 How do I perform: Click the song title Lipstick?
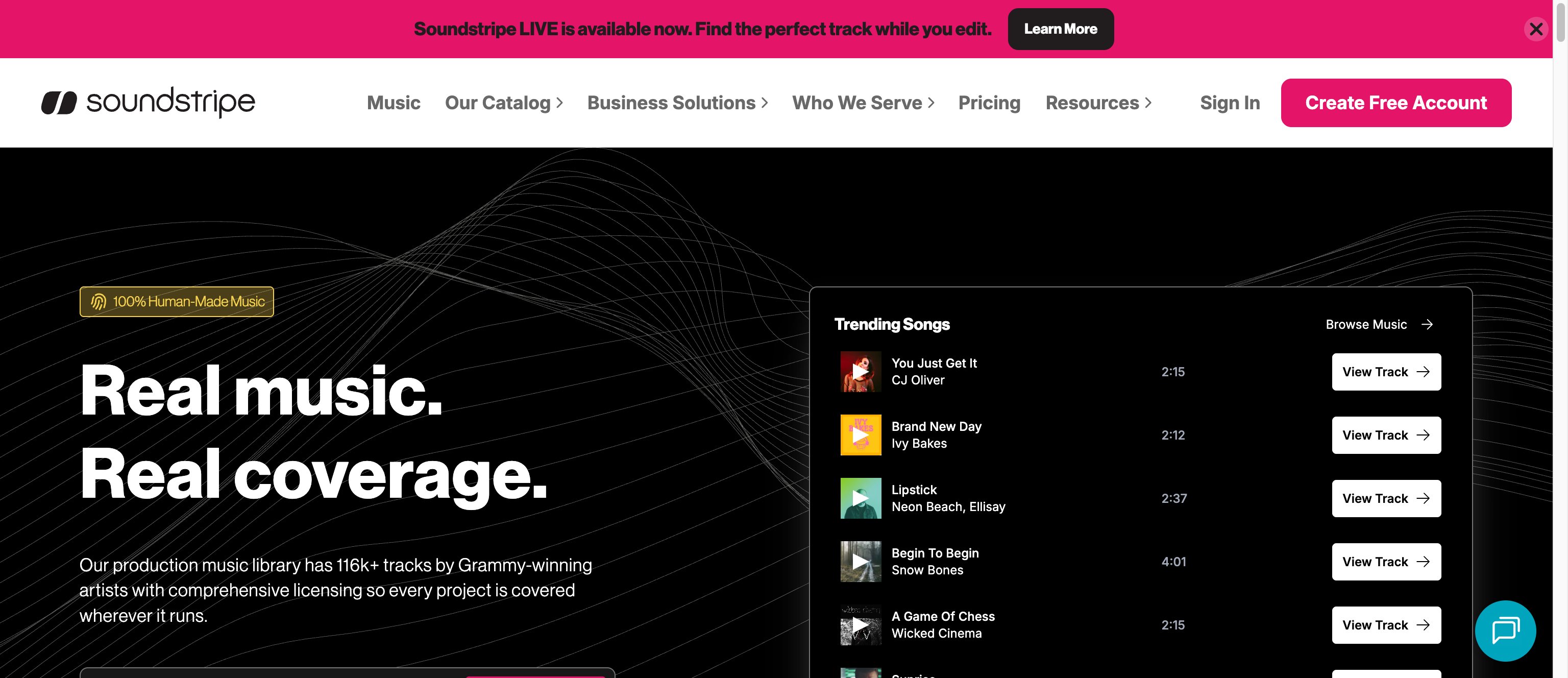(914, 489)
